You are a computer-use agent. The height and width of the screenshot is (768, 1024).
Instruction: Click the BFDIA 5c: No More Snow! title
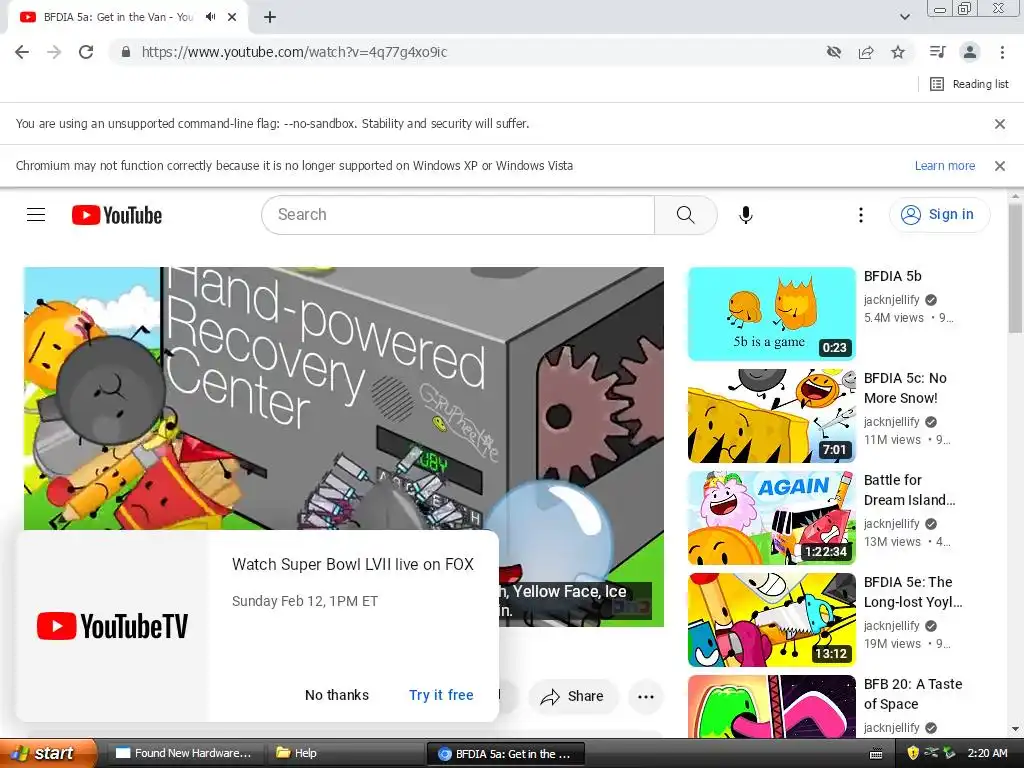click(x=904, y=388)
